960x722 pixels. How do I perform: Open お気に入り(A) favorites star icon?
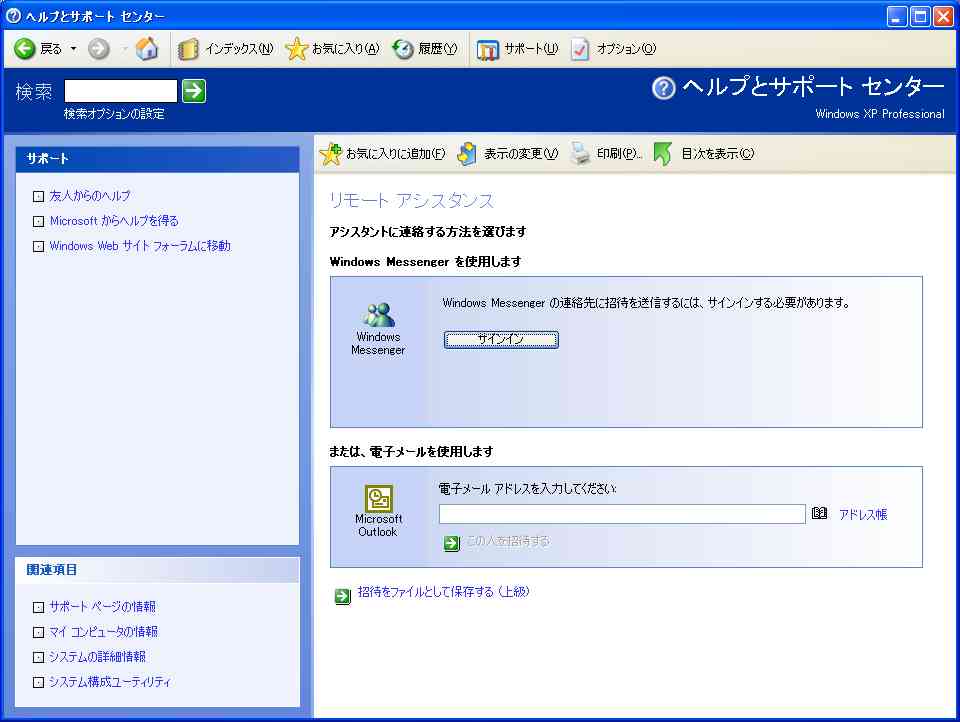click(297, 49)
